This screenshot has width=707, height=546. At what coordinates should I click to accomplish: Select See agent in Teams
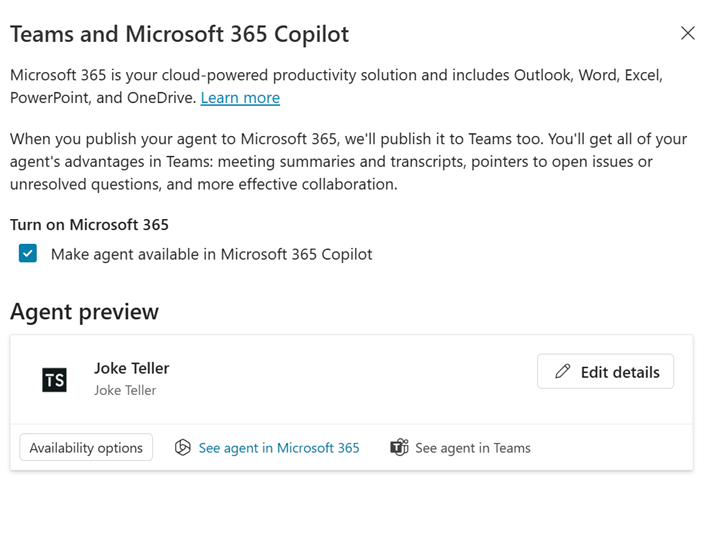click(472, 448)
